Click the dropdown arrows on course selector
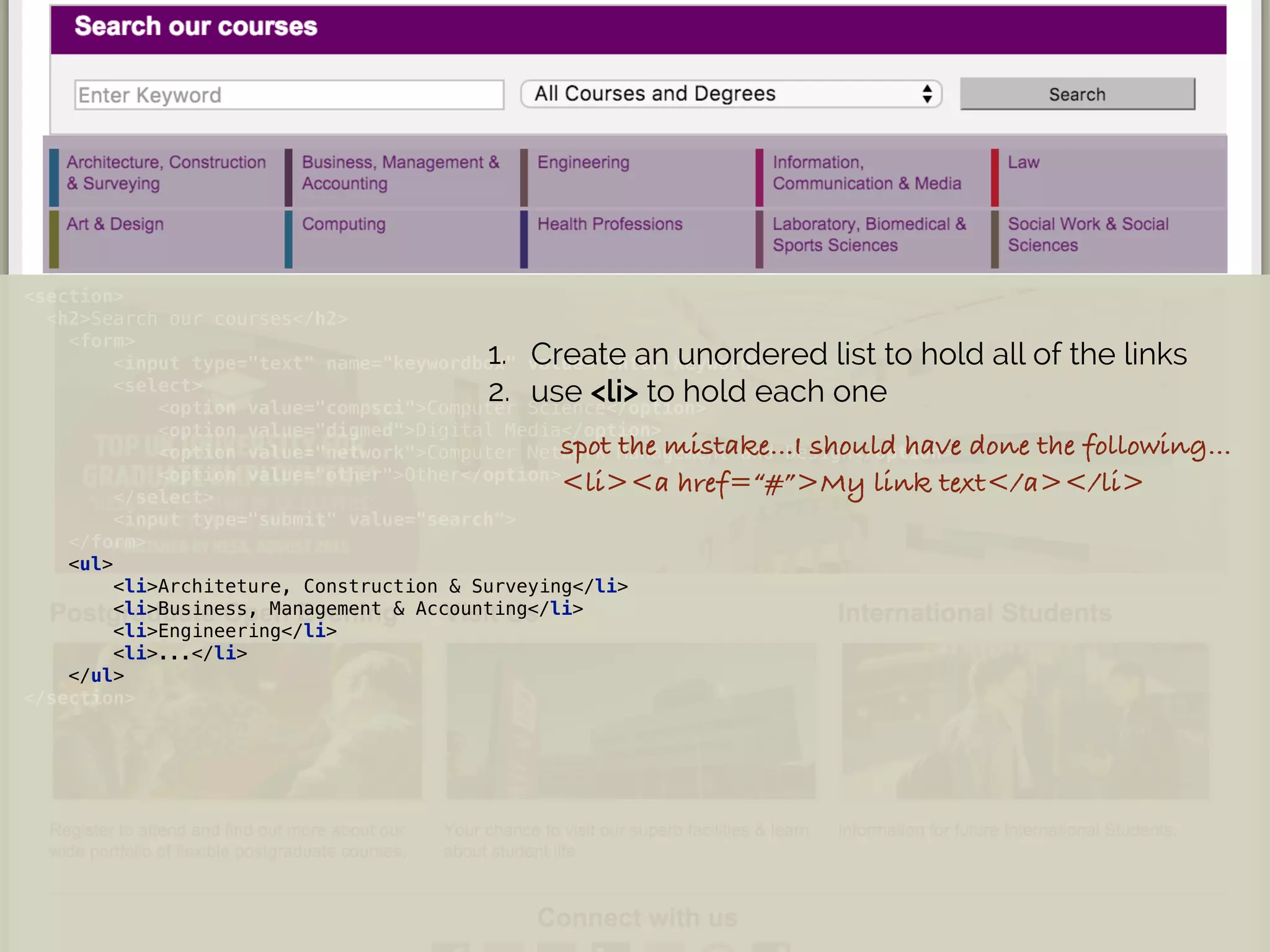This screenshot has width=1270, height=952. (927, 94)
